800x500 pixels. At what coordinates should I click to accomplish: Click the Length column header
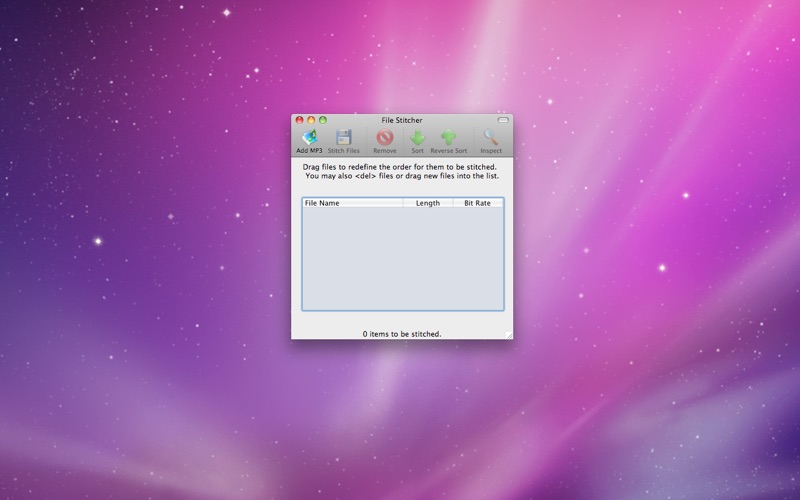point(428,203)
